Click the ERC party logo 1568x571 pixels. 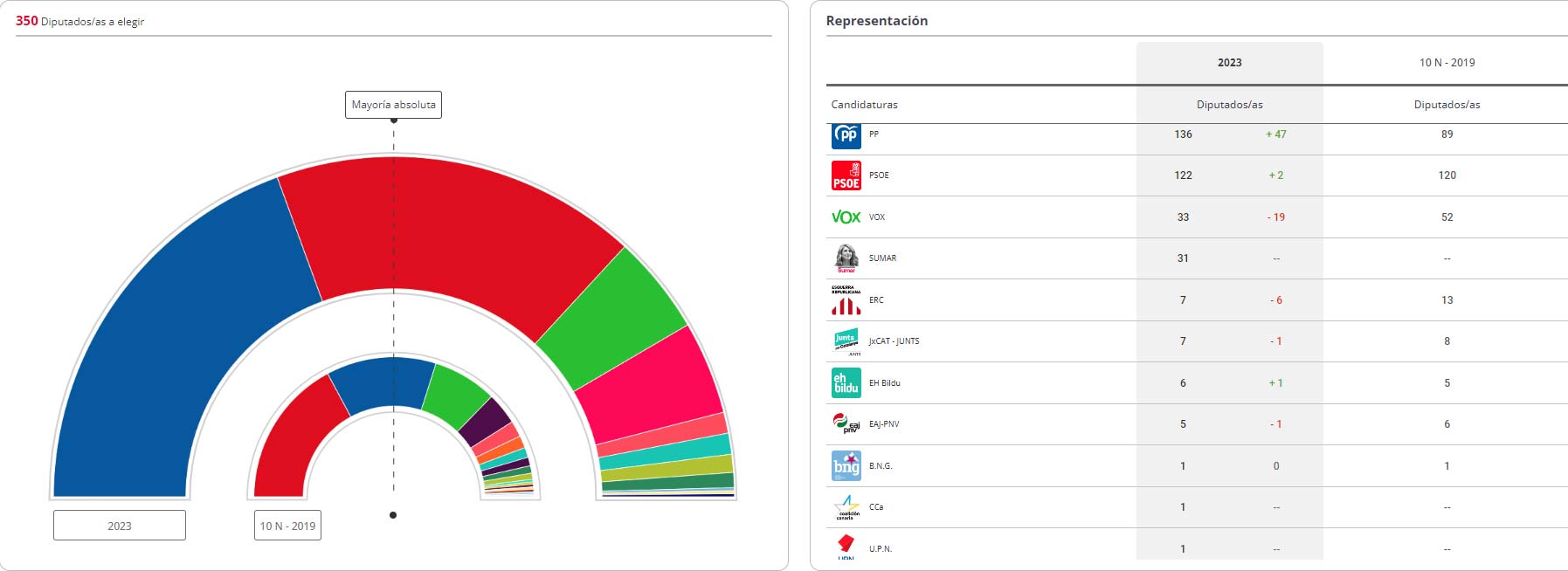(846, 299)
